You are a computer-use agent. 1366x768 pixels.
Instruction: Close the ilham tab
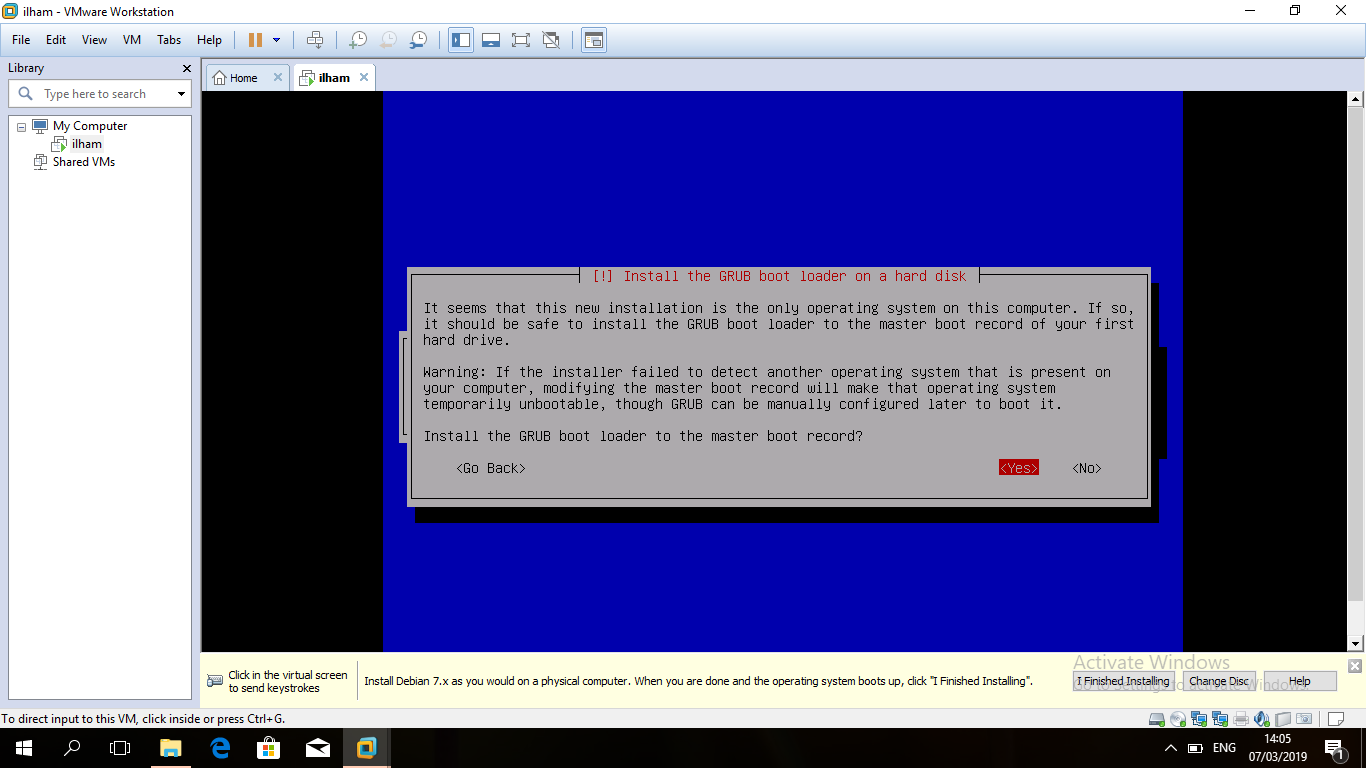(x=364, y=77)
